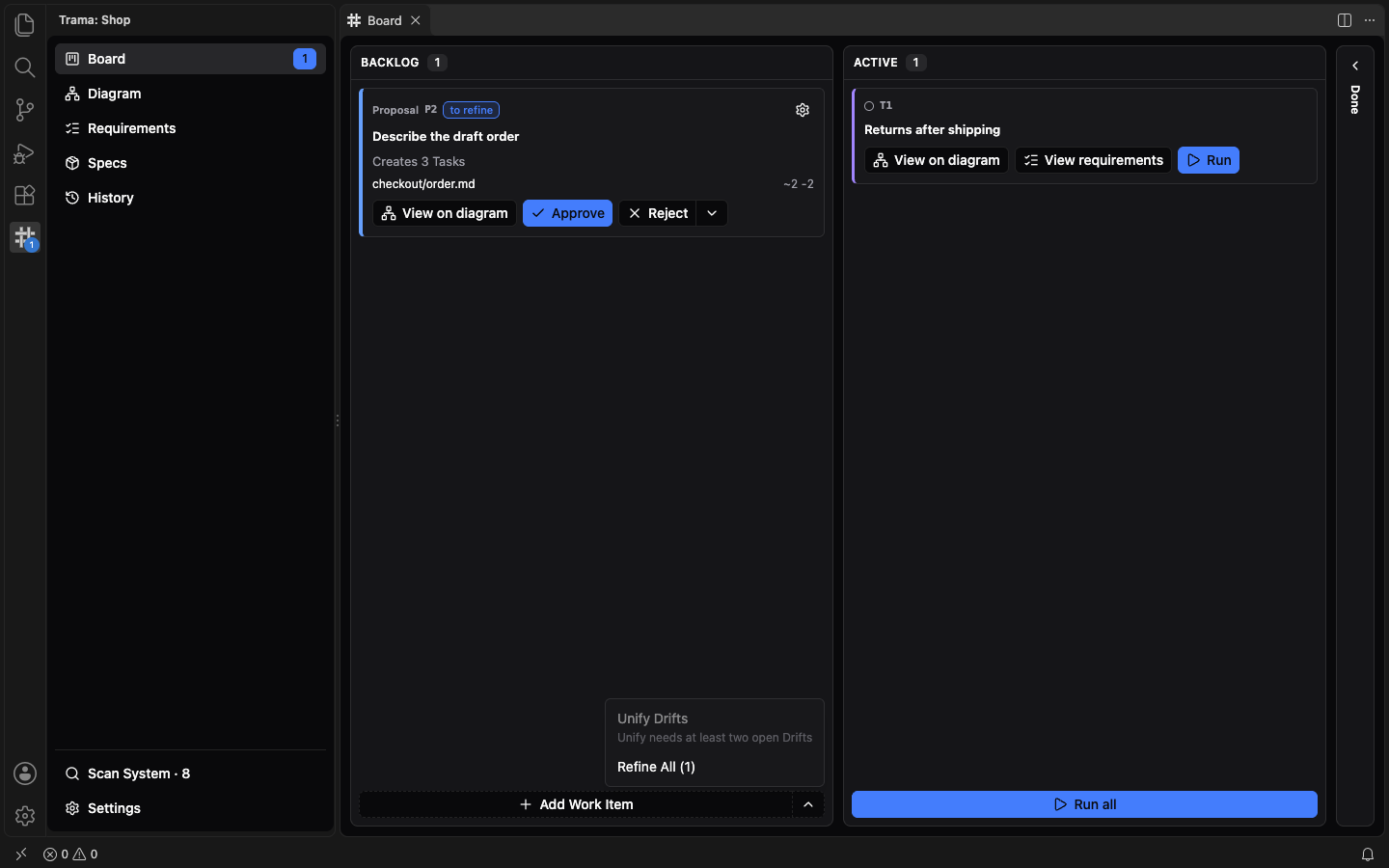1389x868 pixels.
Task: Open Specs in the sidebar
Action: tap(191, 163)
